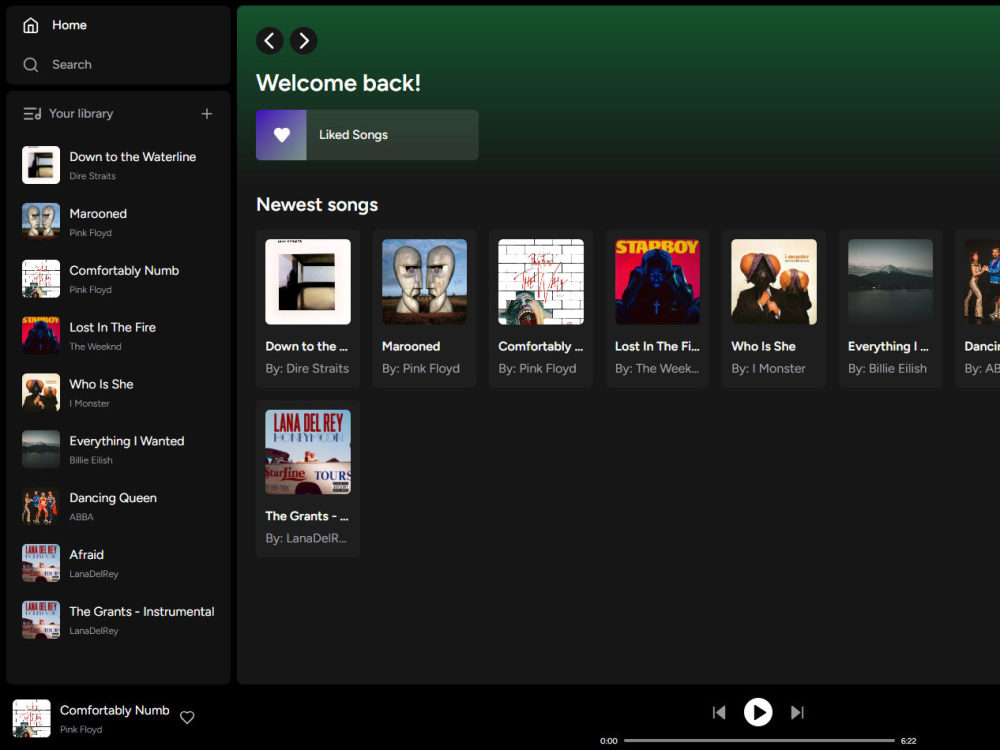Go back with the left arrow button
The width and height of the screenshot is (1000, 750).
click(x=270, y=41)
